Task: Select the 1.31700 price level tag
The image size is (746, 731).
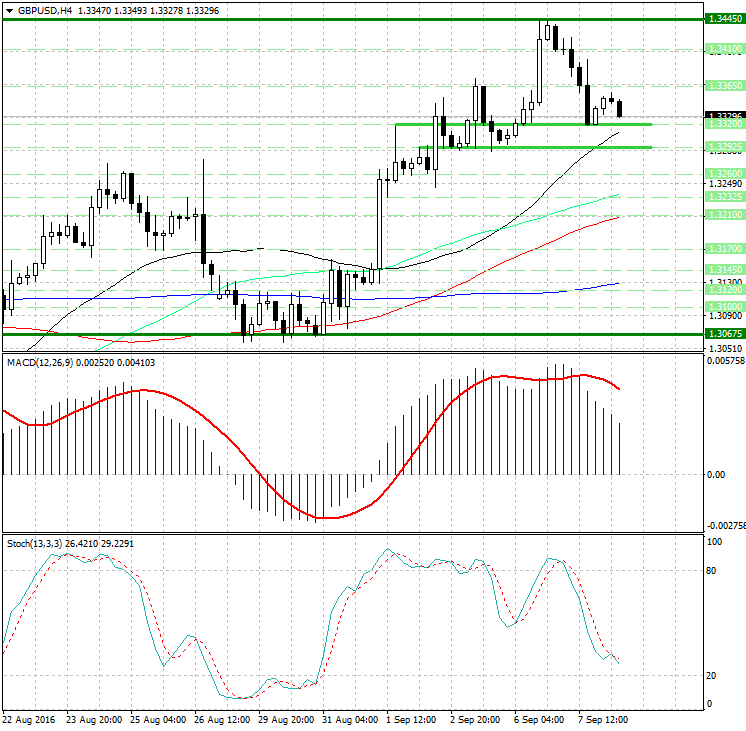Action: click(723, 247)
